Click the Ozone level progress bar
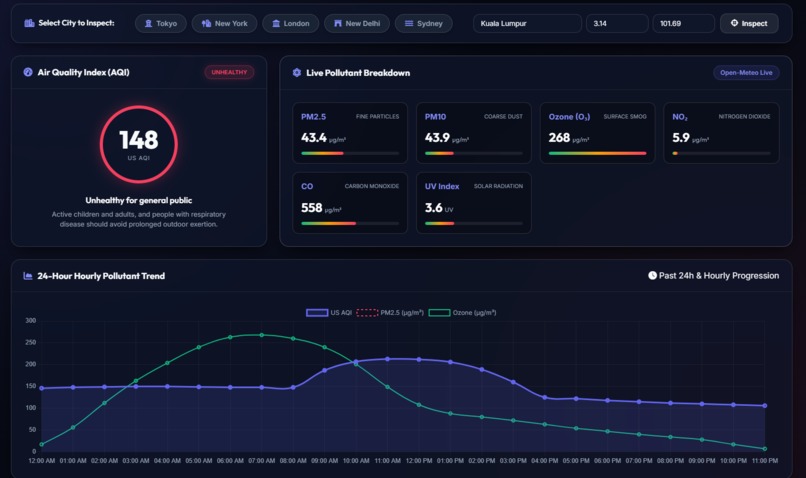The width and height of the screenshot is (806, 478). click(x=597, y=153)
